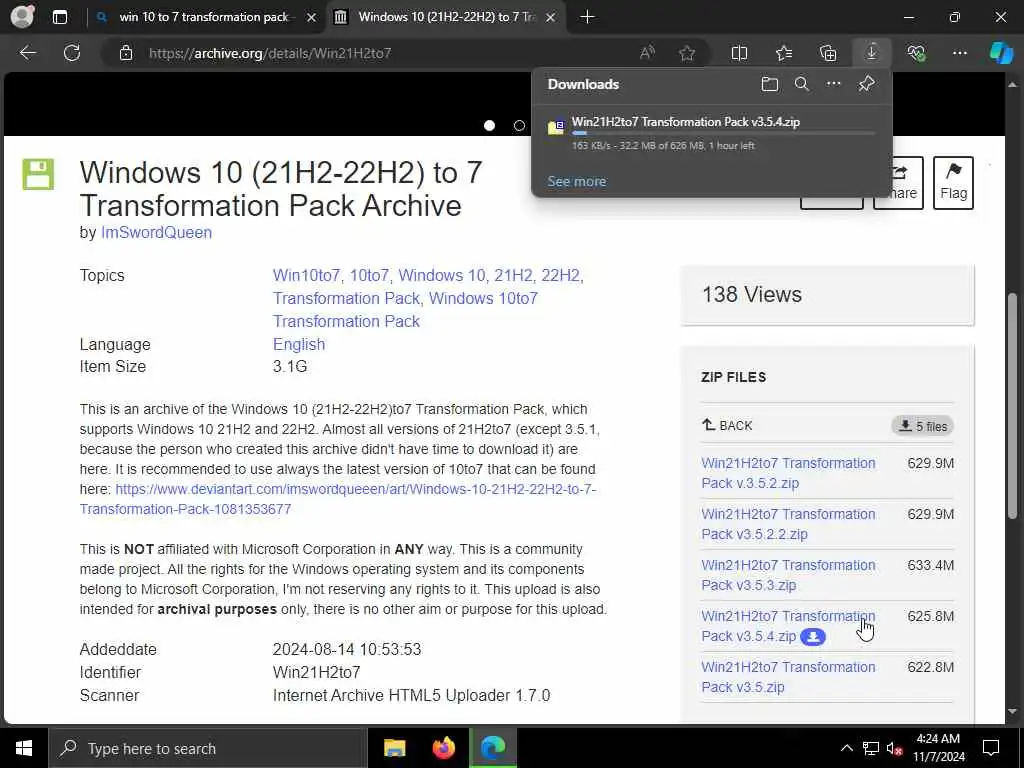The image size is (1024, 768).
Task: Click the download badge next to v3.5.4.zip
Action: point(813,637)
